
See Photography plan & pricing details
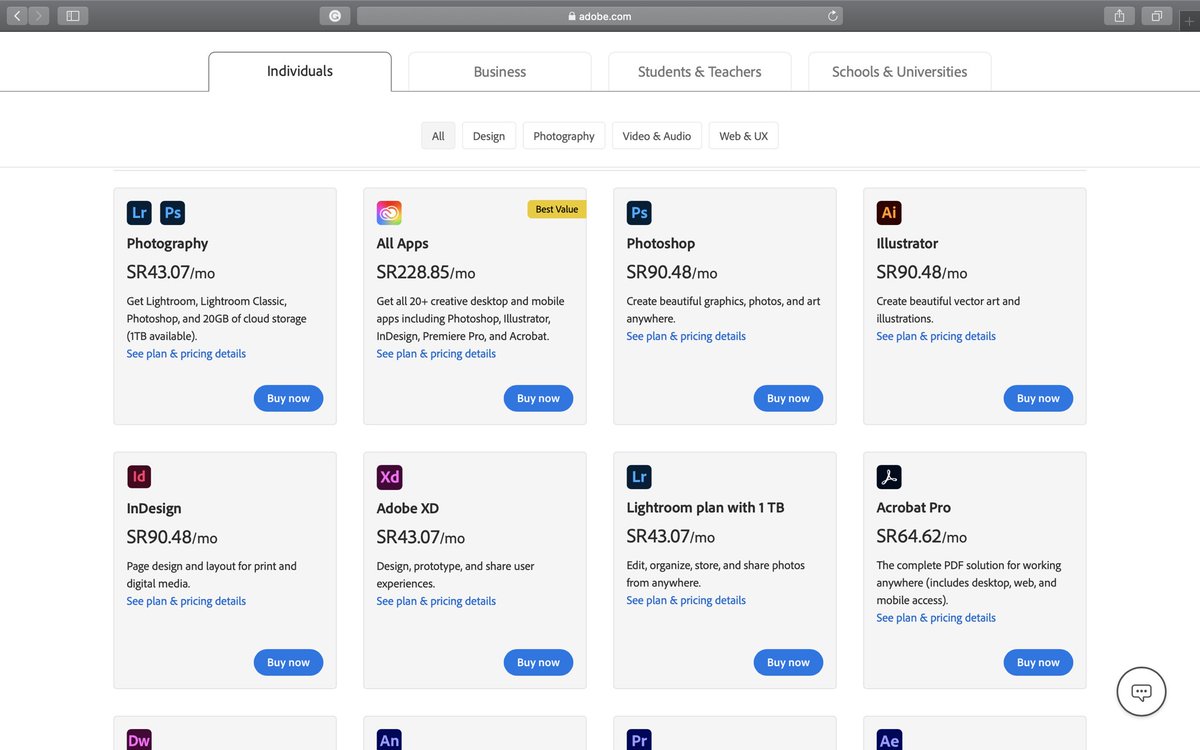point(186,354)
